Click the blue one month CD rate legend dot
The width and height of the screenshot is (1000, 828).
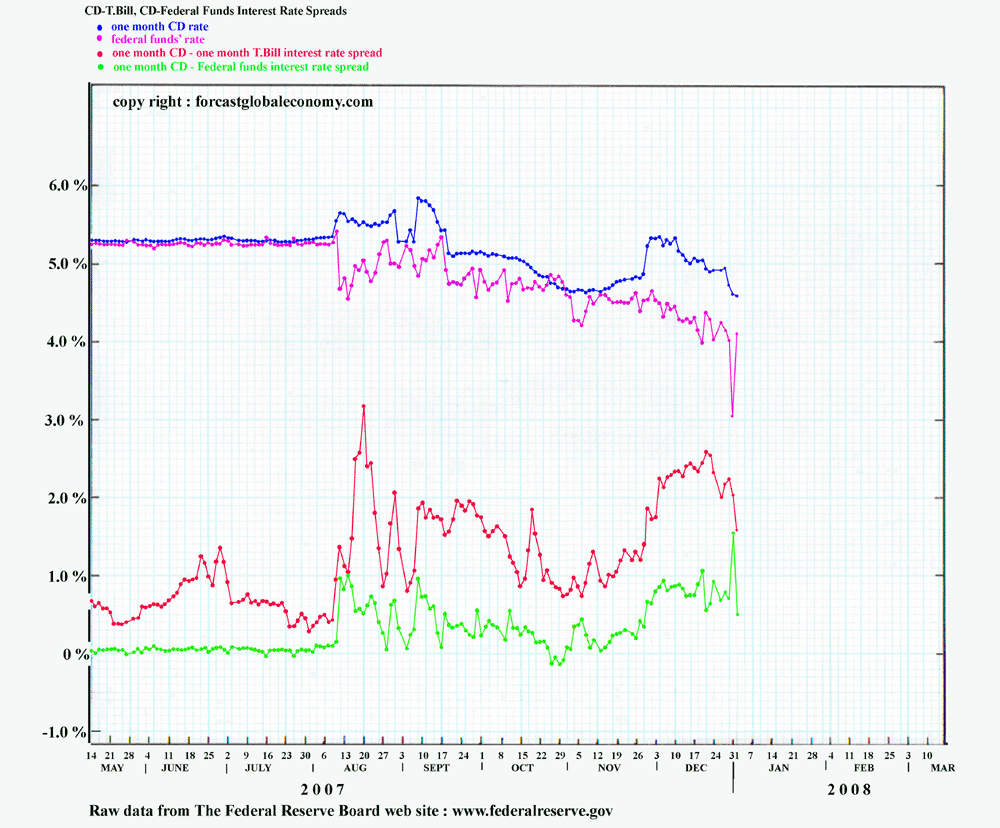pyautogui.click(x=102, y=26)
